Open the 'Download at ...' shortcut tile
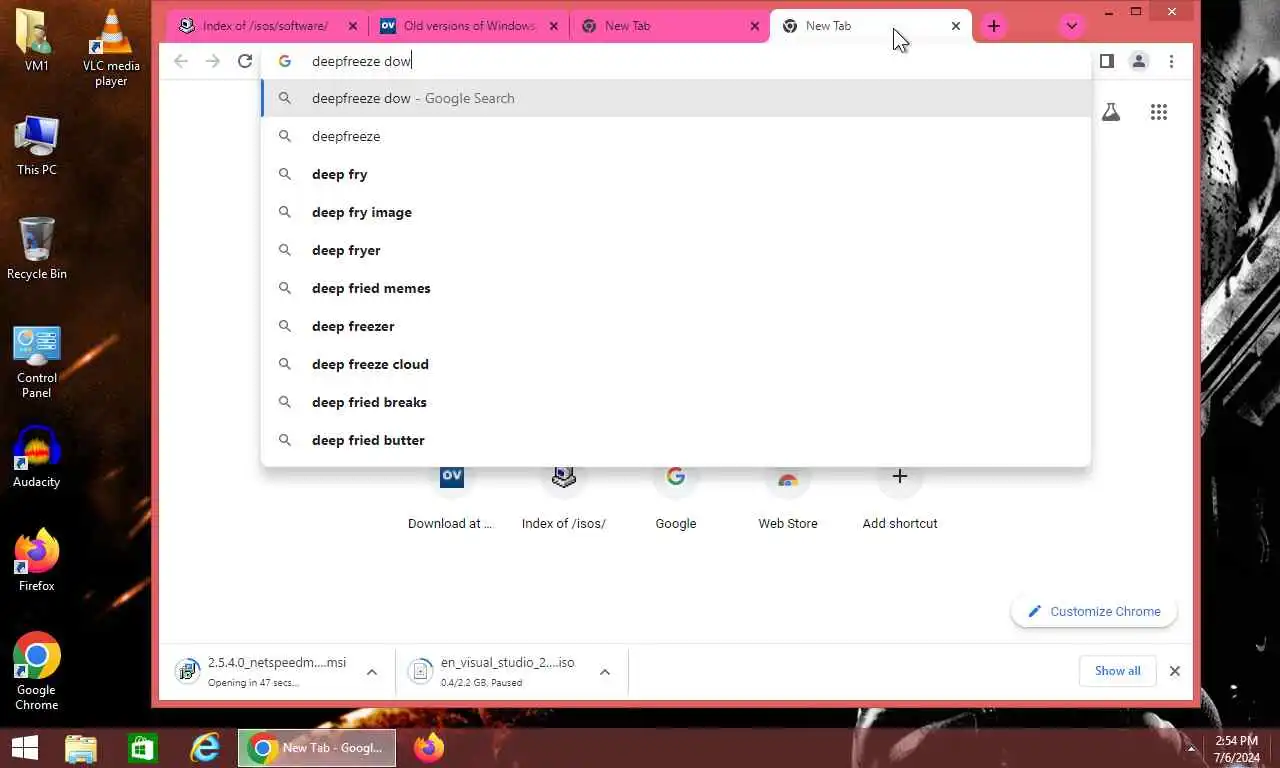Screen dimensions: 1280x768 pos(451,497)
